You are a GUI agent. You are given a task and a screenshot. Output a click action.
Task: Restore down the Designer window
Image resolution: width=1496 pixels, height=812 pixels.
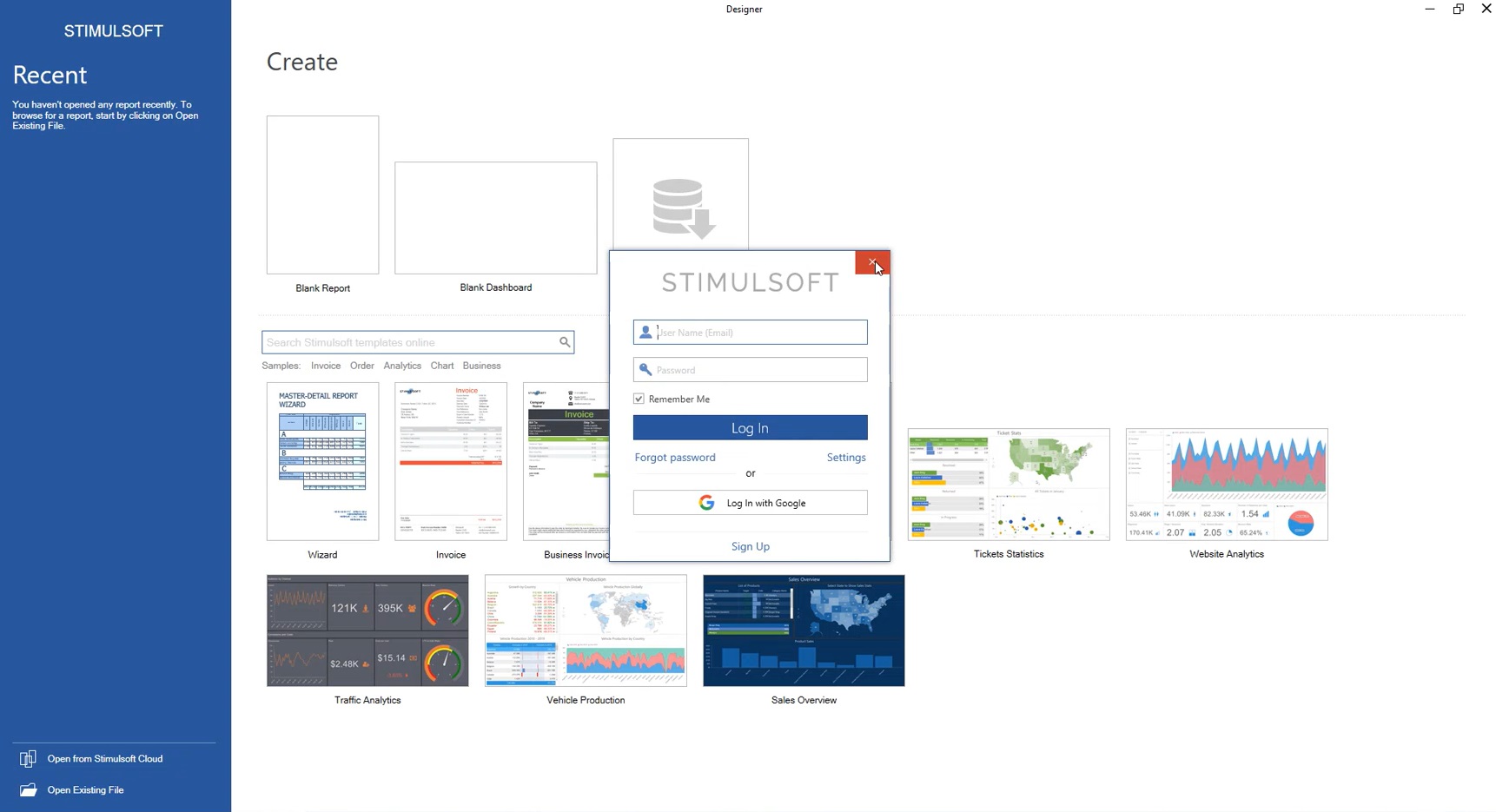[x=1459, y=9]
